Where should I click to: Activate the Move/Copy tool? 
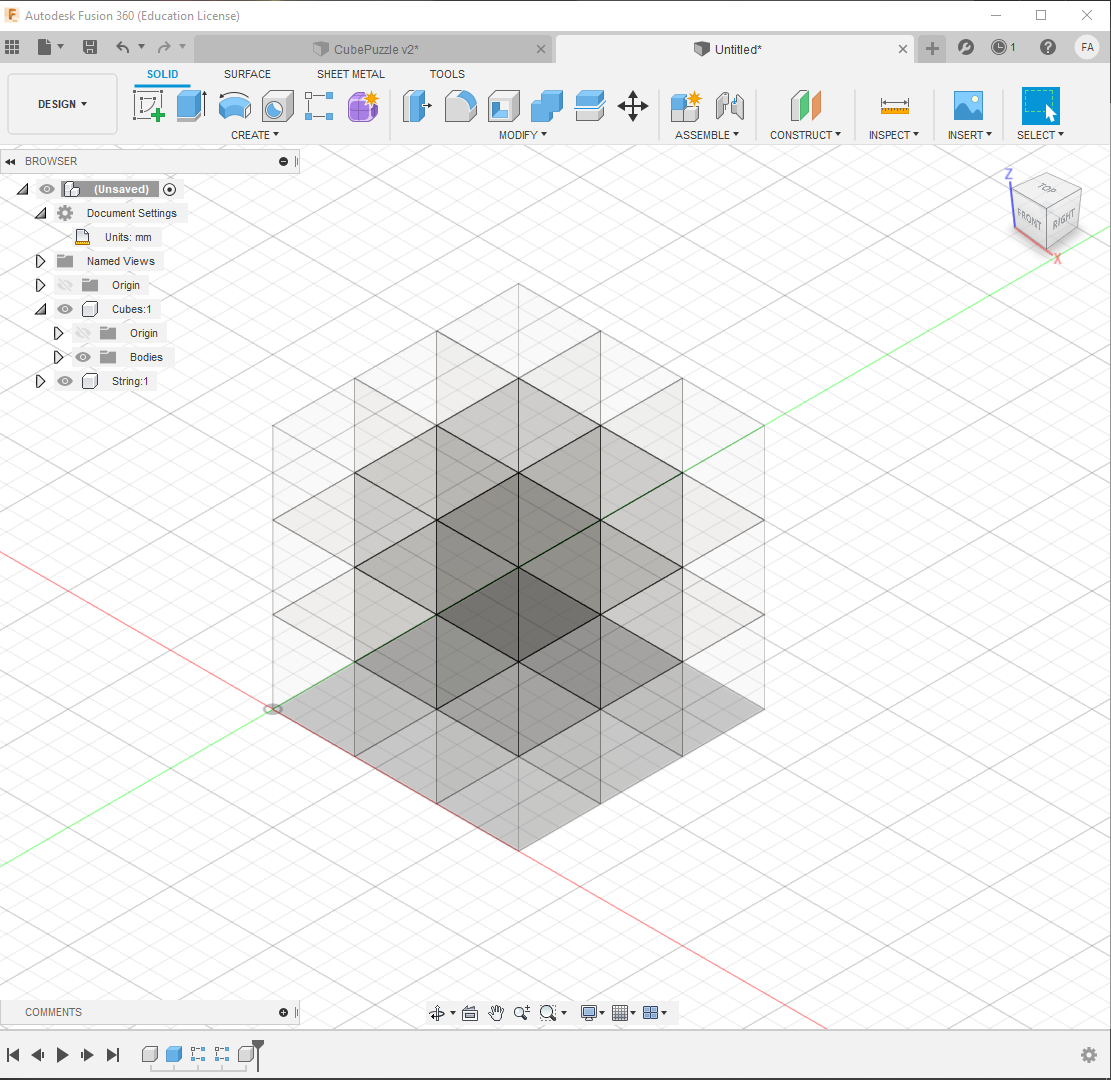point(632,106)
